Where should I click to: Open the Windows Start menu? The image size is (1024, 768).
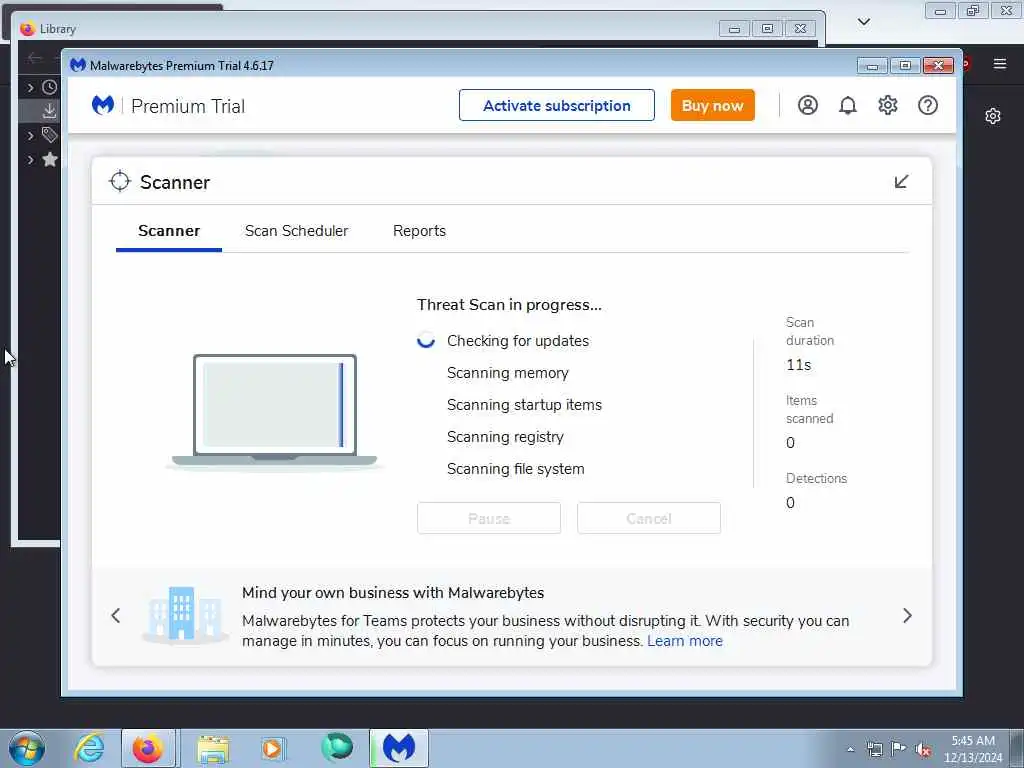27,748
